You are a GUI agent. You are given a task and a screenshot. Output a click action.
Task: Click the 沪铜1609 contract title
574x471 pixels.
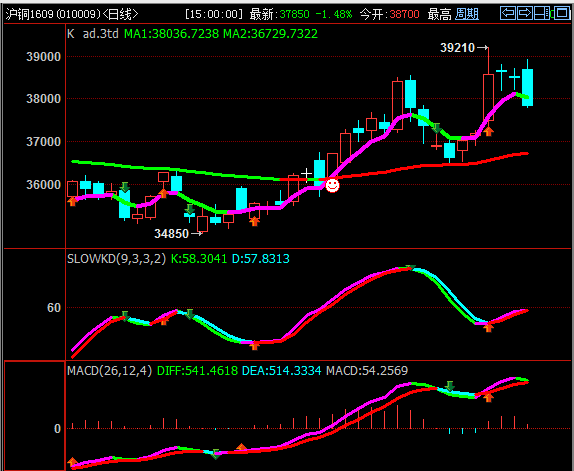[x=30, y=14]
